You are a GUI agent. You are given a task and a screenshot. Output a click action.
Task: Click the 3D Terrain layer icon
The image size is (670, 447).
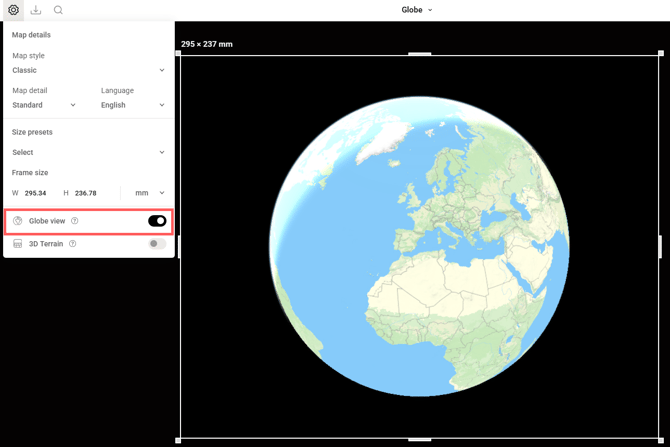(18, 244)
